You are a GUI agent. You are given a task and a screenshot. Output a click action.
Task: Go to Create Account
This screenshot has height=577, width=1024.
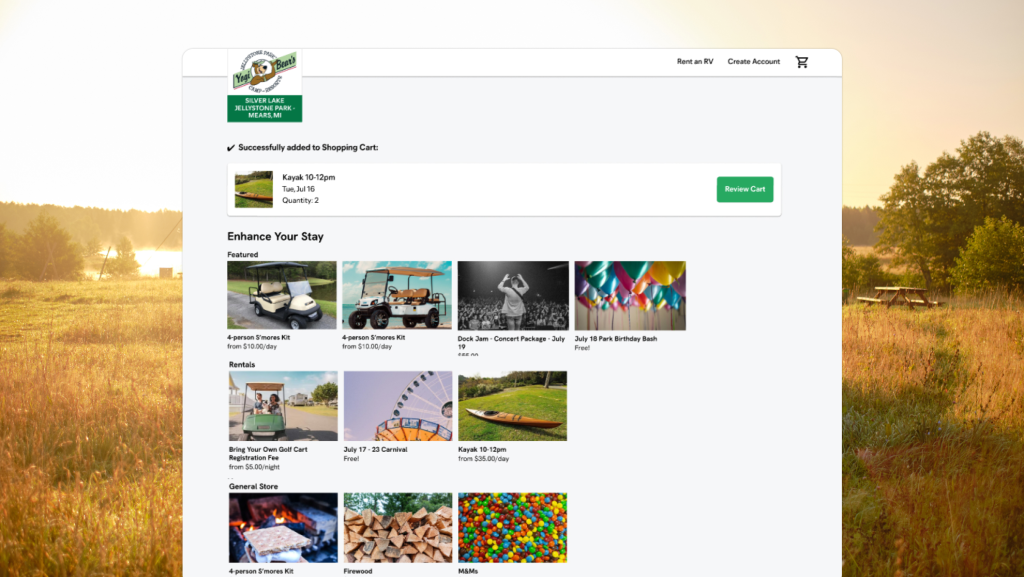click(x=753, y=62)
